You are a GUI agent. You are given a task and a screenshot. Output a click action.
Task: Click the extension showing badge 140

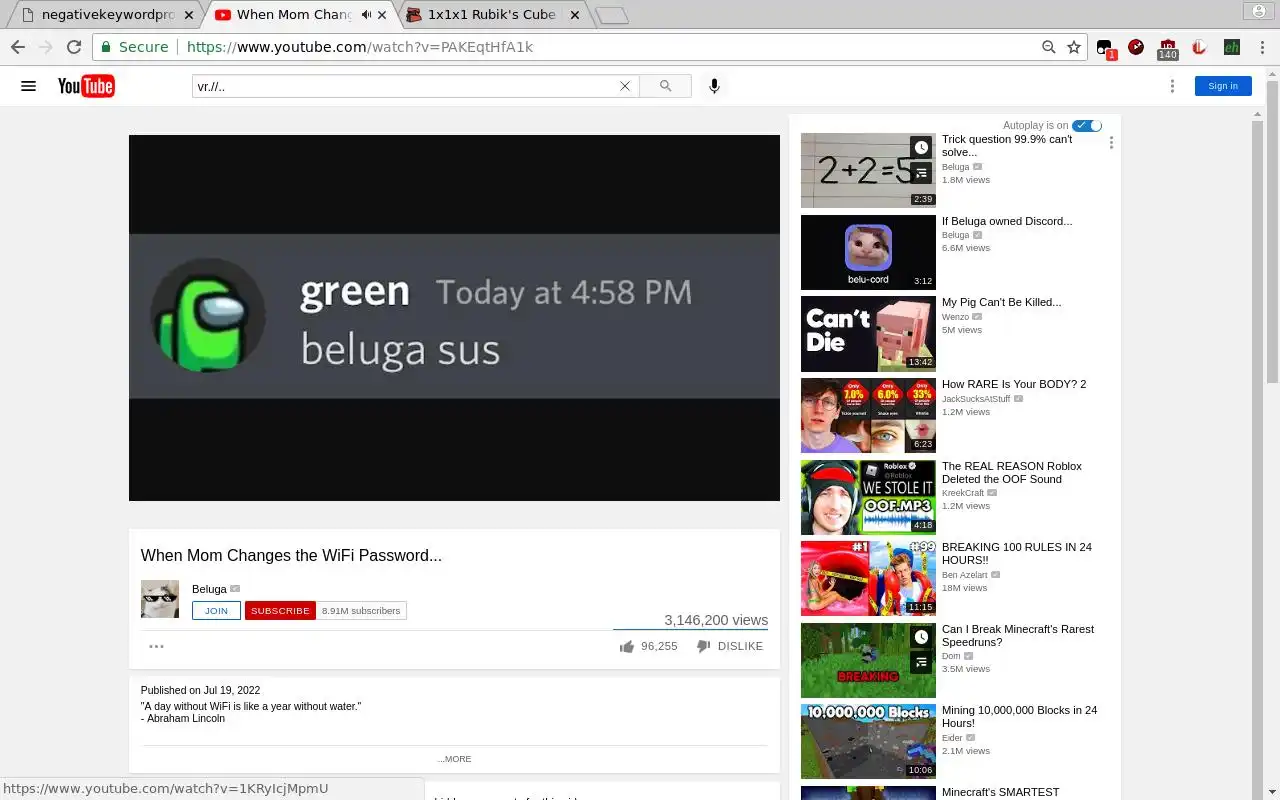(1168, 48)
